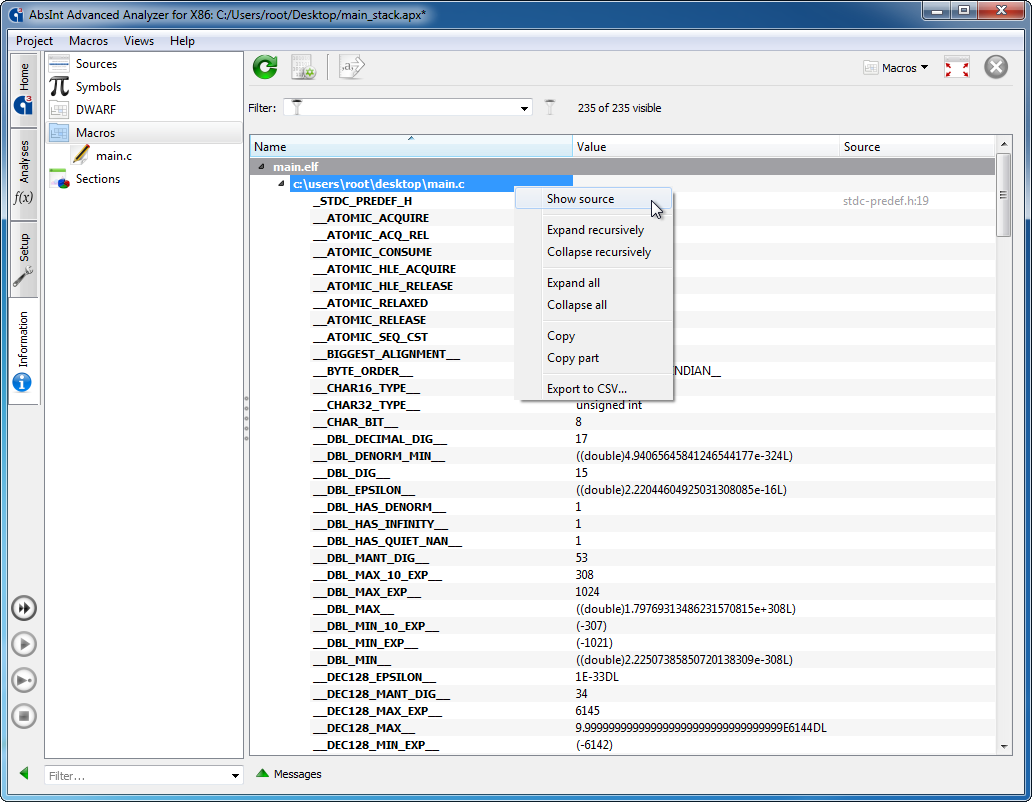Open the Macros dropdown in the toolbar

(896, 68)
